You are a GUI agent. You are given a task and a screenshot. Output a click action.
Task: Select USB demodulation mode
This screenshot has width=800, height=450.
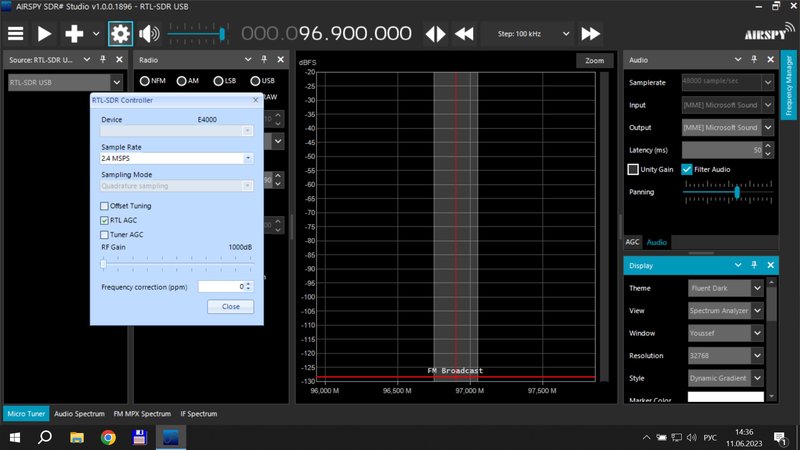pyautogui.click(x=263, y=81)
